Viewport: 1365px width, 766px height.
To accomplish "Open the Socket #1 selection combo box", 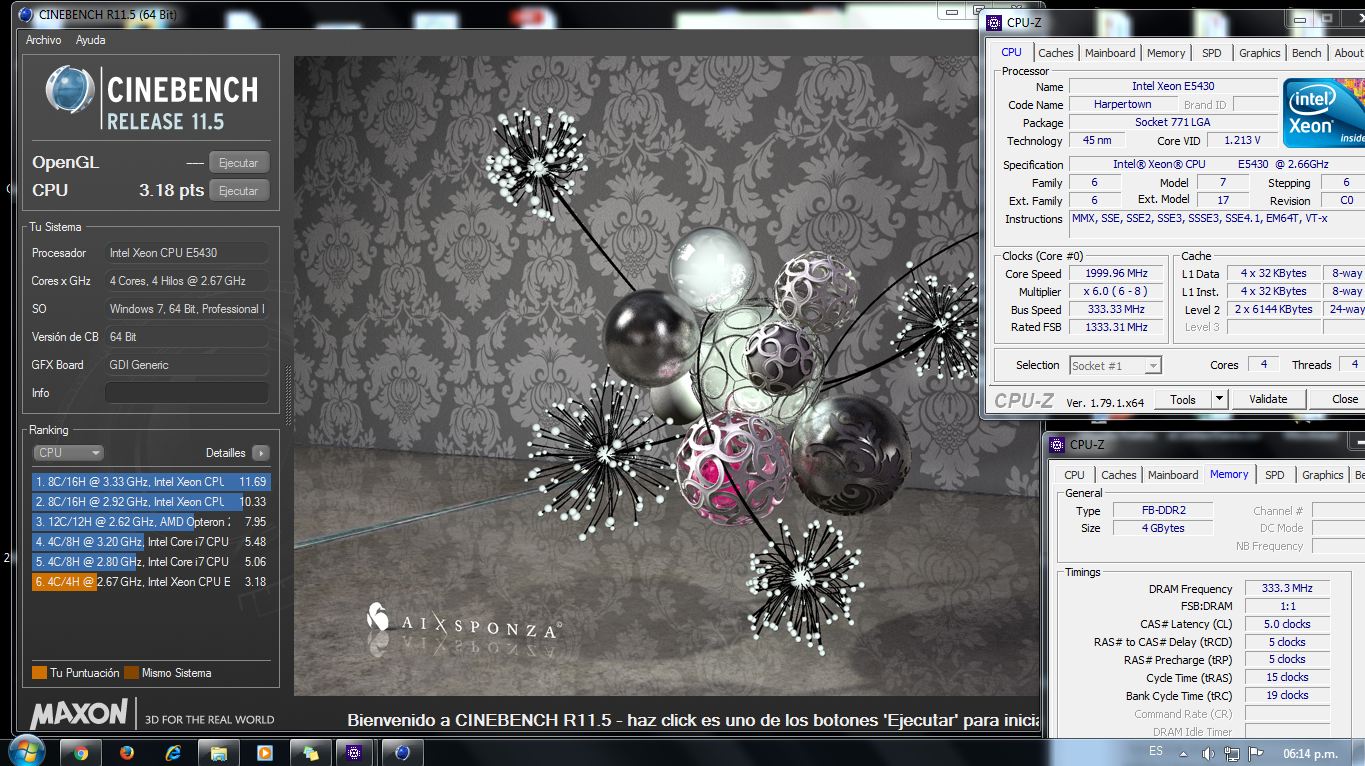I will pyautogui.click(x=1115, y=366).
